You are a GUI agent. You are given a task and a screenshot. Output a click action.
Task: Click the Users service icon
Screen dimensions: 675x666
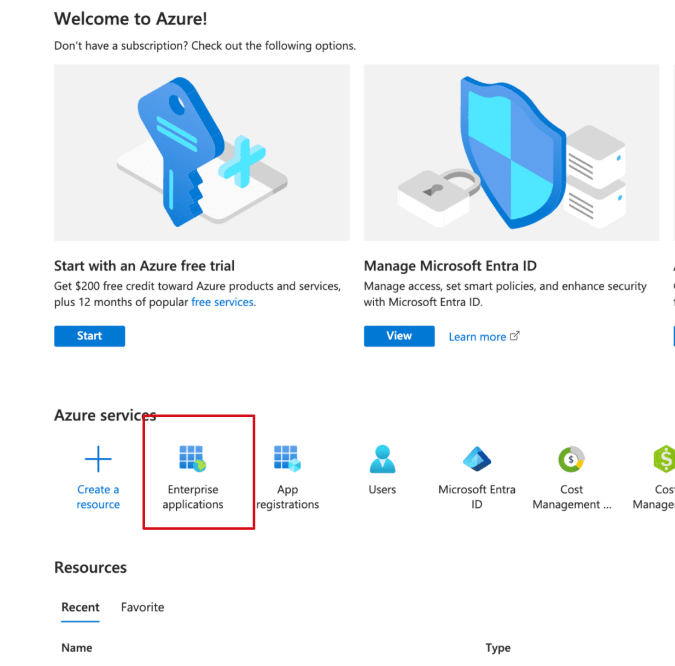(382, 459)
